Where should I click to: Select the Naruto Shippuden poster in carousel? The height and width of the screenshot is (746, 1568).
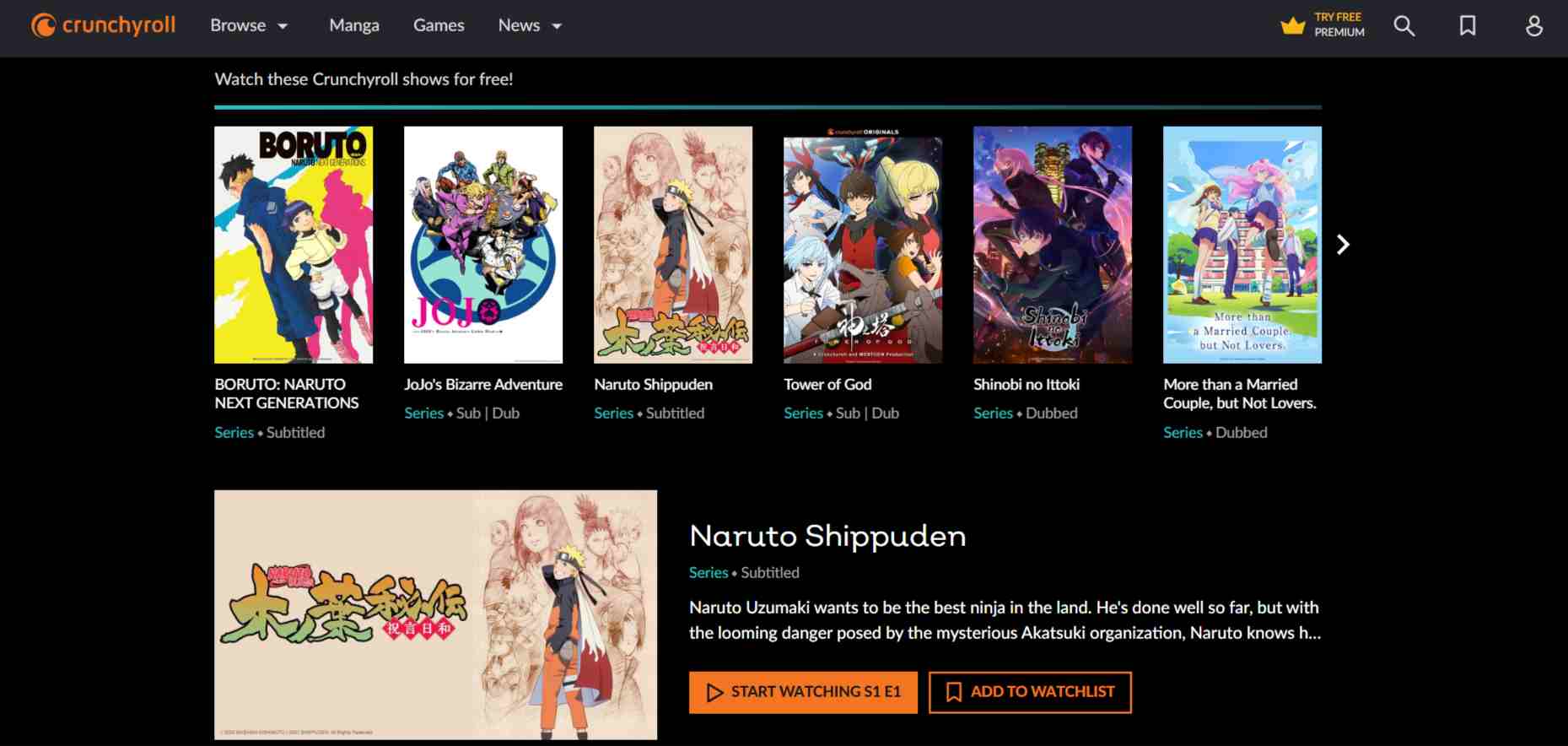pyautogui.click(x=673, y=245)
